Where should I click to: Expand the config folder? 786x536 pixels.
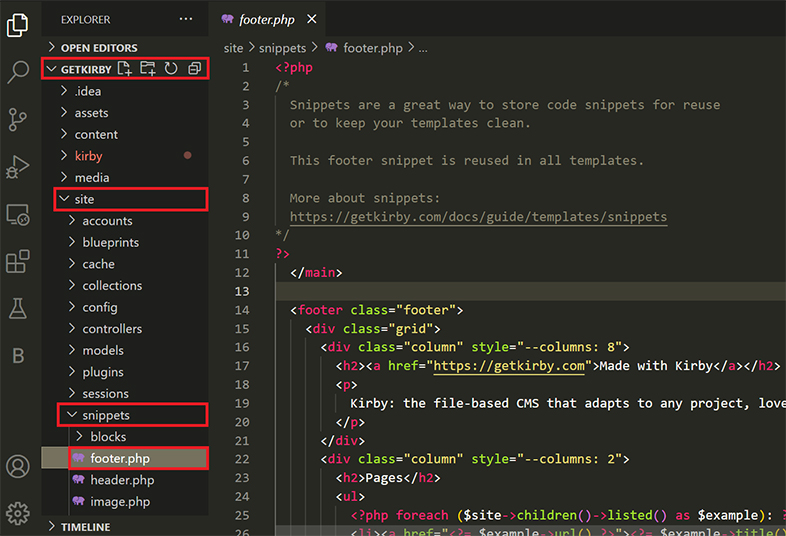click(x=125, y=307)
